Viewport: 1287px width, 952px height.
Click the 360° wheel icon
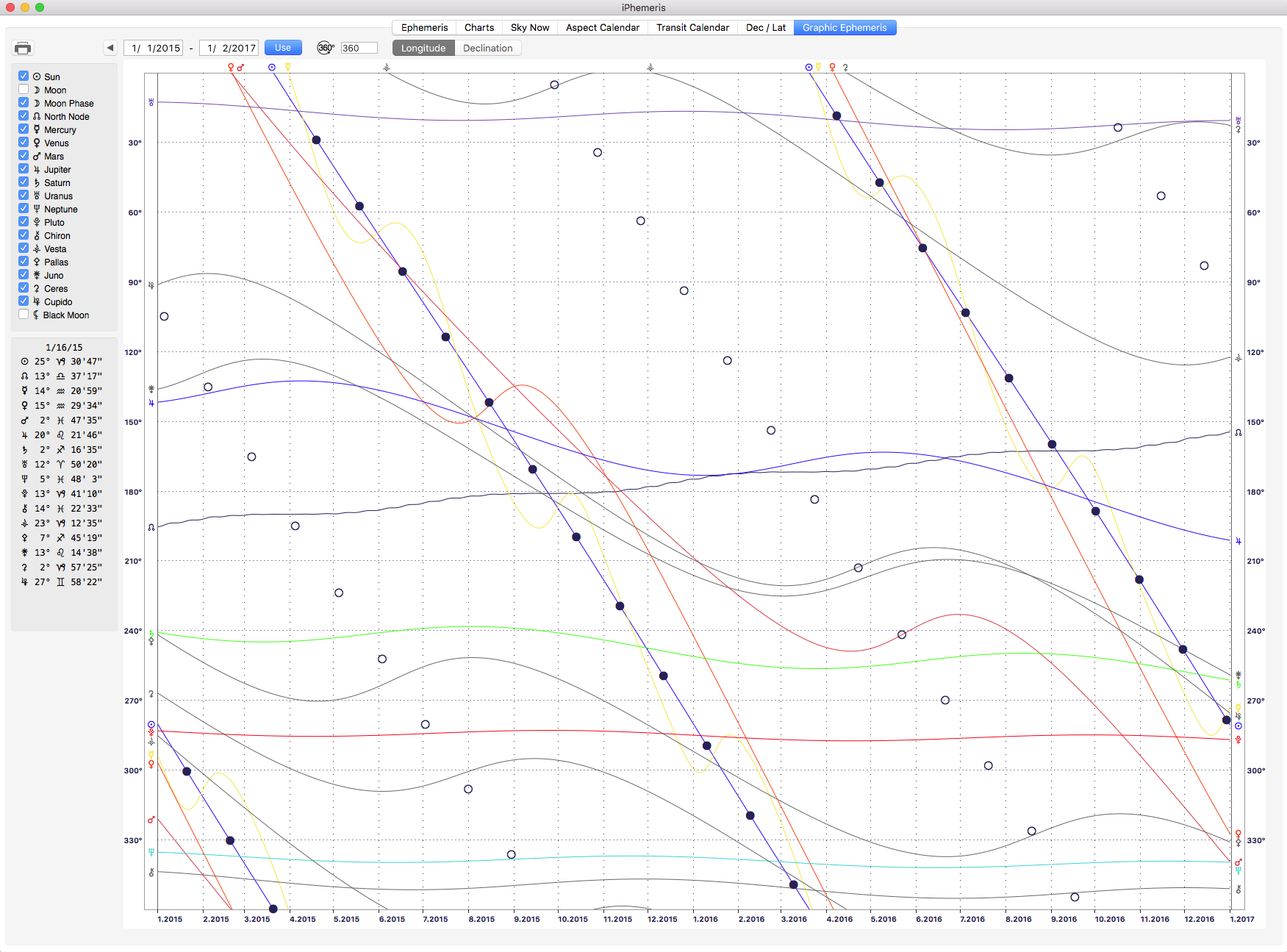pos(326,48)
